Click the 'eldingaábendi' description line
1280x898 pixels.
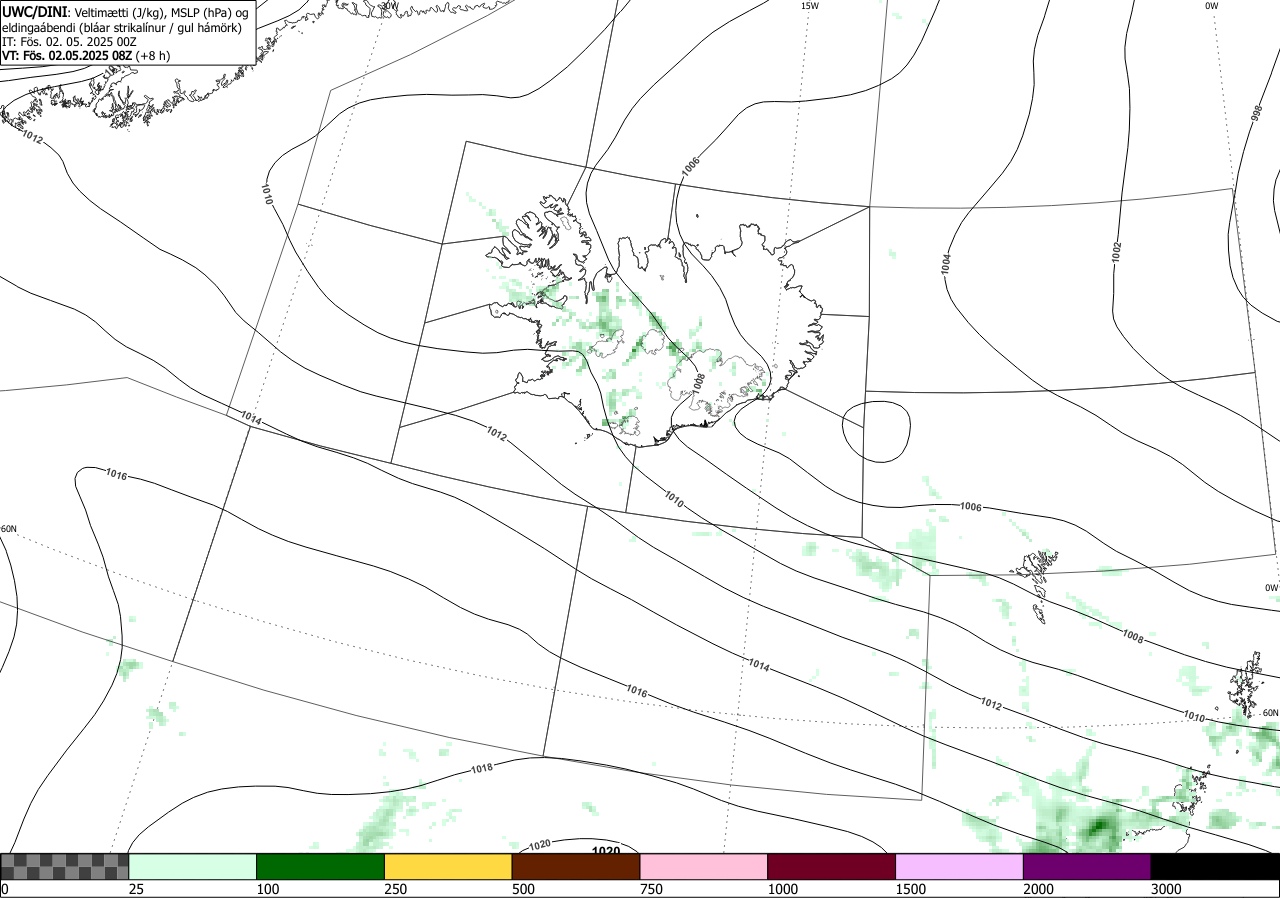tap(121, 27)
